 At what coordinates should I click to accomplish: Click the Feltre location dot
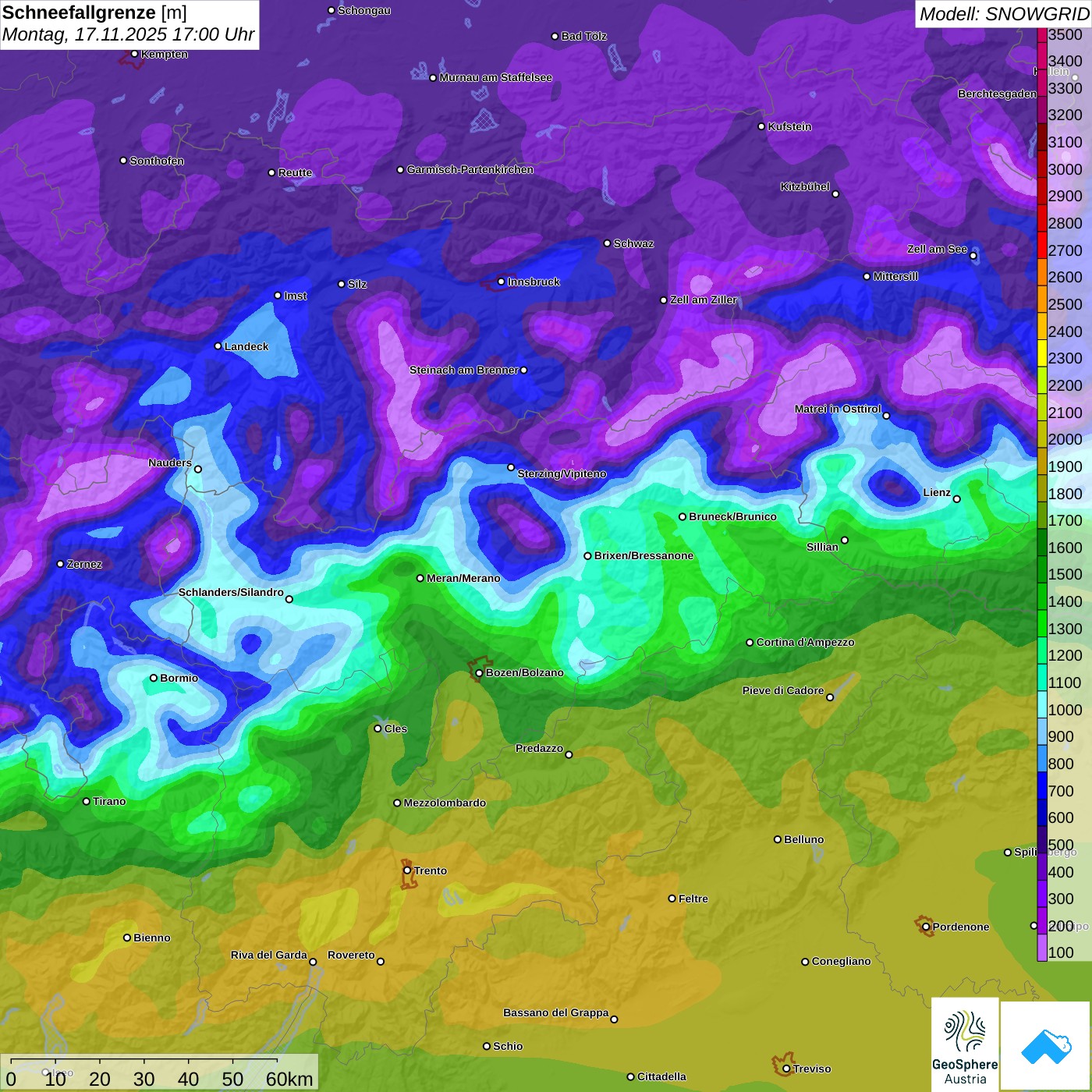[x=672, y=899]
